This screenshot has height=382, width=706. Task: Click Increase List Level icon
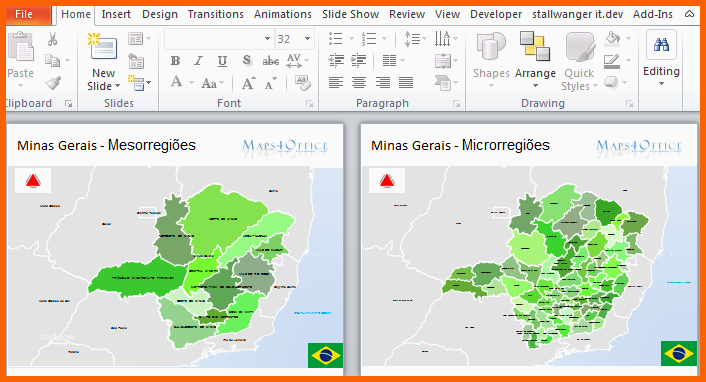click(x=359, y=60)
